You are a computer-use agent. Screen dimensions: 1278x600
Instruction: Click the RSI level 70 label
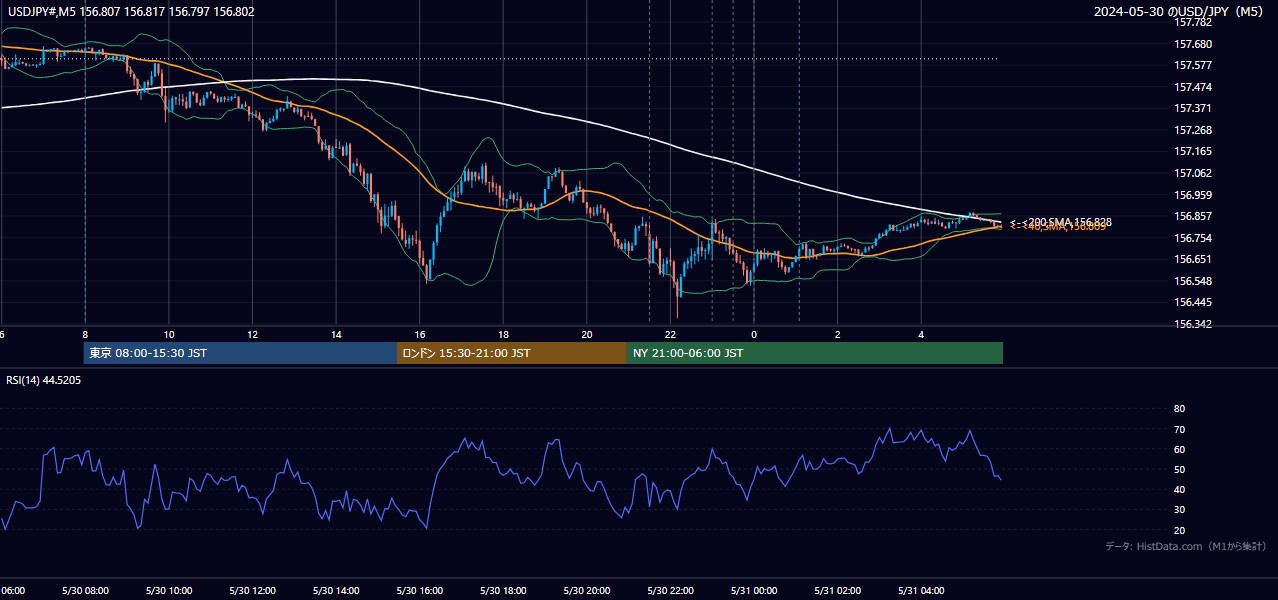[x=1179, y=429]
